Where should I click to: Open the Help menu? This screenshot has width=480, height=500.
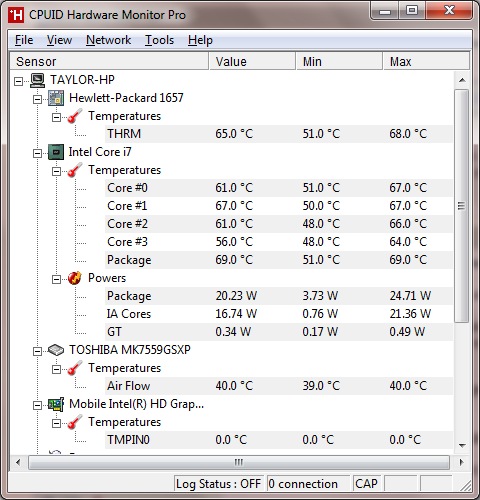pos(200,40)
